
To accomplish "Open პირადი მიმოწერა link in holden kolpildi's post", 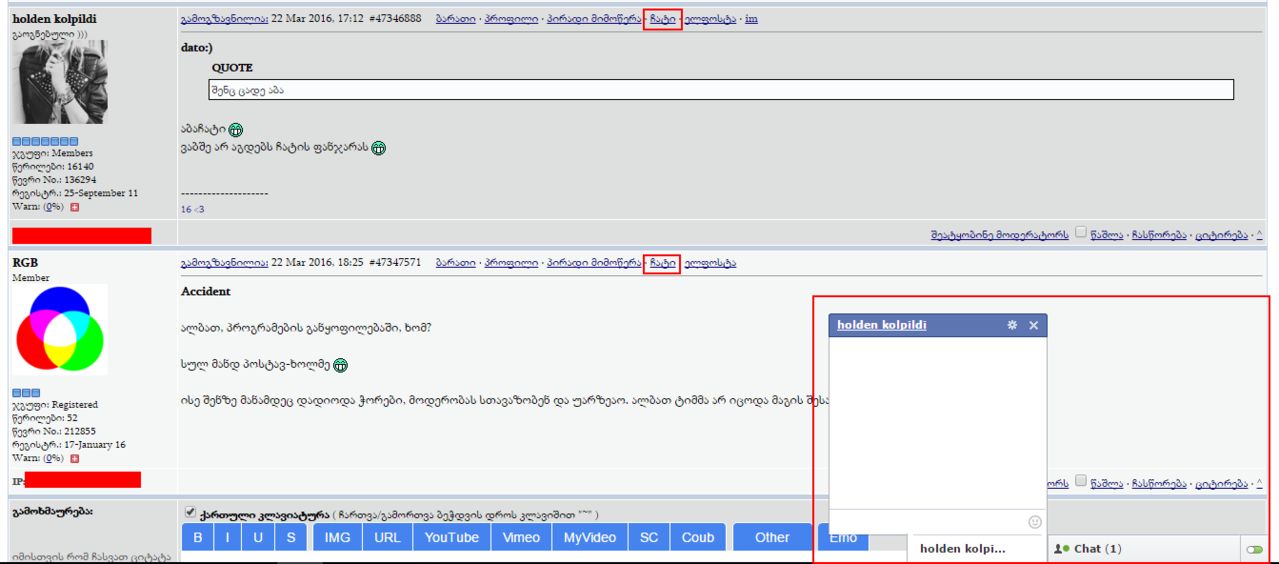I will point(592,19).
